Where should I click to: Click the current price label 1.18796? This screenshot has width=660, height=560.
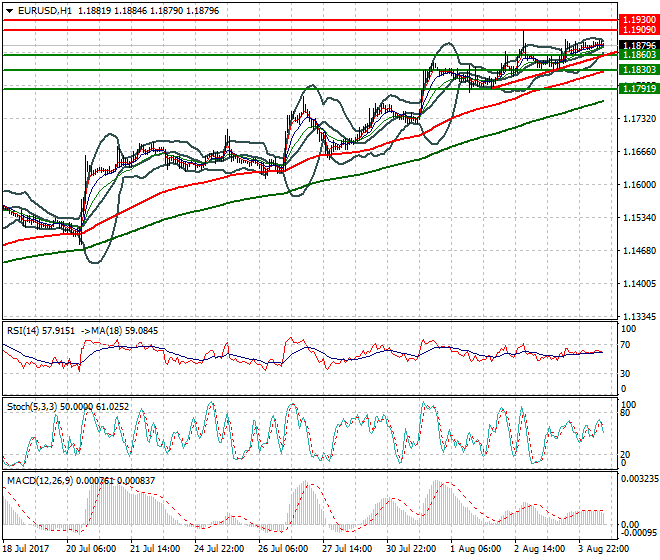coord(639,45)
